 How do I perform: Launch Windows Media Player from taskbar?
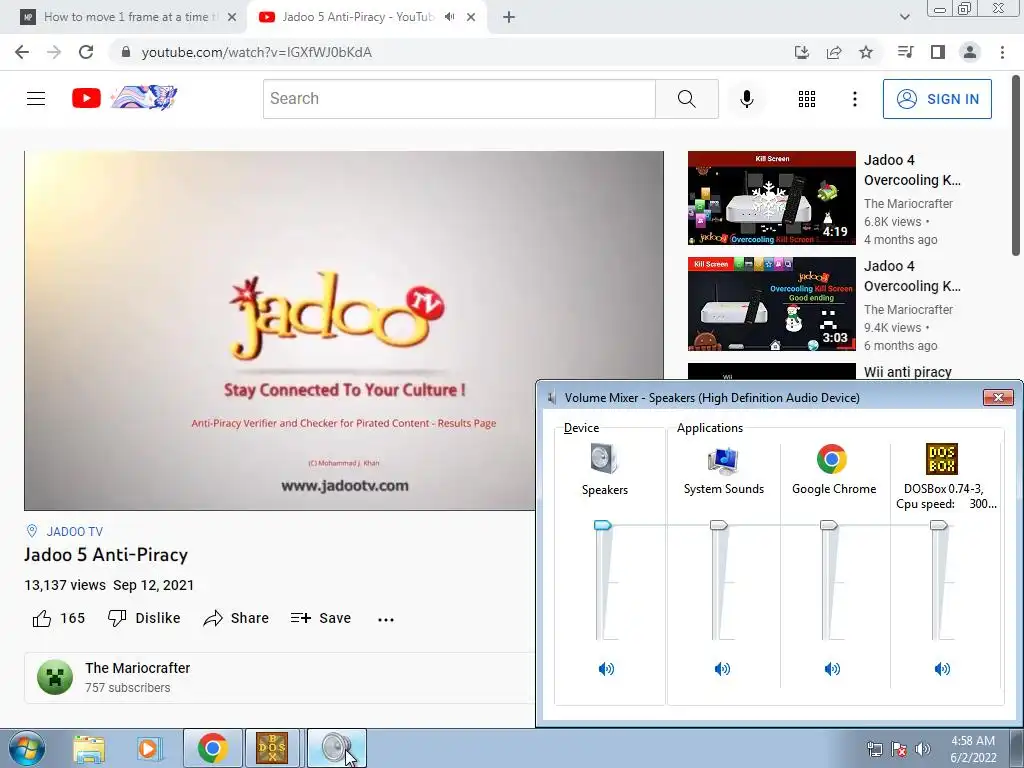(149, 748)
